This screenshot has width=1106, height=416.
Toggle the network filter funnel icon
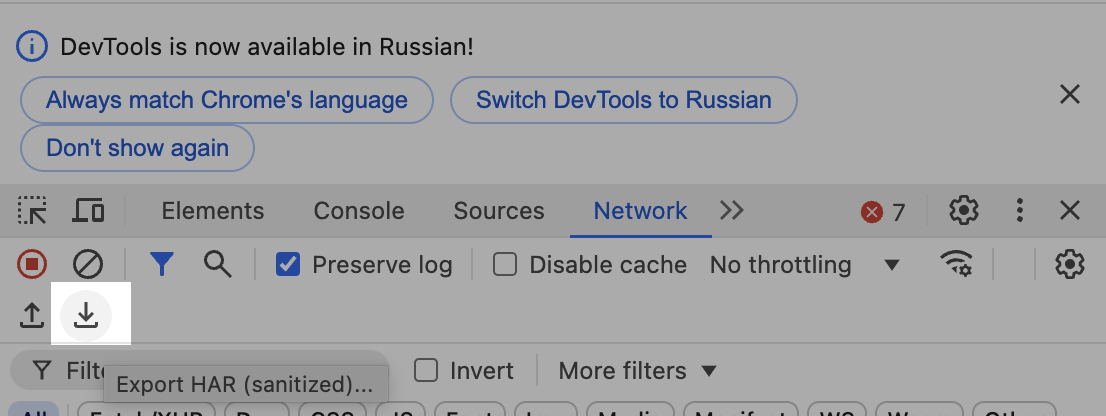tap(162, 264)
